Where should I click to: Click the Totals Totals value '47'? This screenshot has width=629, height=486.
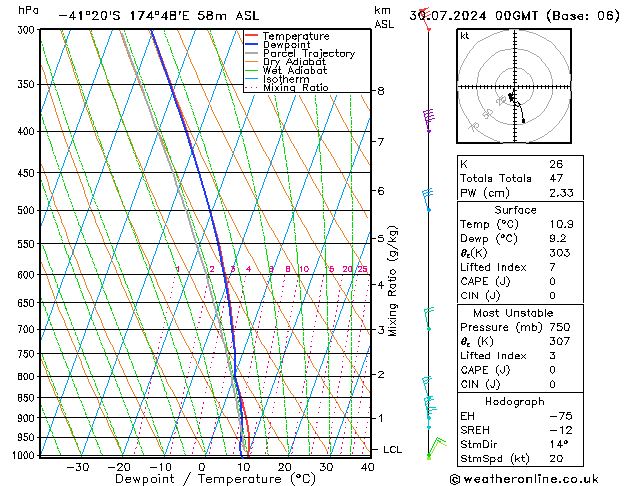tap(556, 178)
